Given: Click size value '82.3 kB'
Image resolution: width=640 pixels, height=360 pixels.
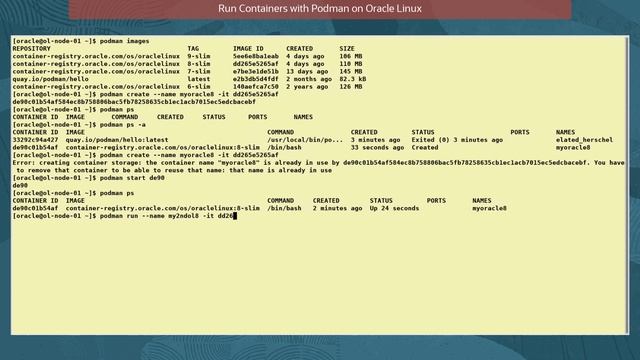Looking at the screenshot, I should point(353,79).
